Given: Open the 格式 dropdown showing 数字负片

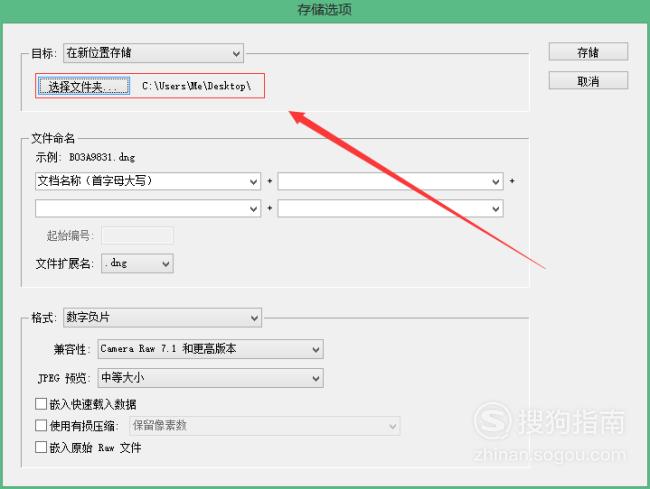Looking at the screenshot, I should coord(162,318).
